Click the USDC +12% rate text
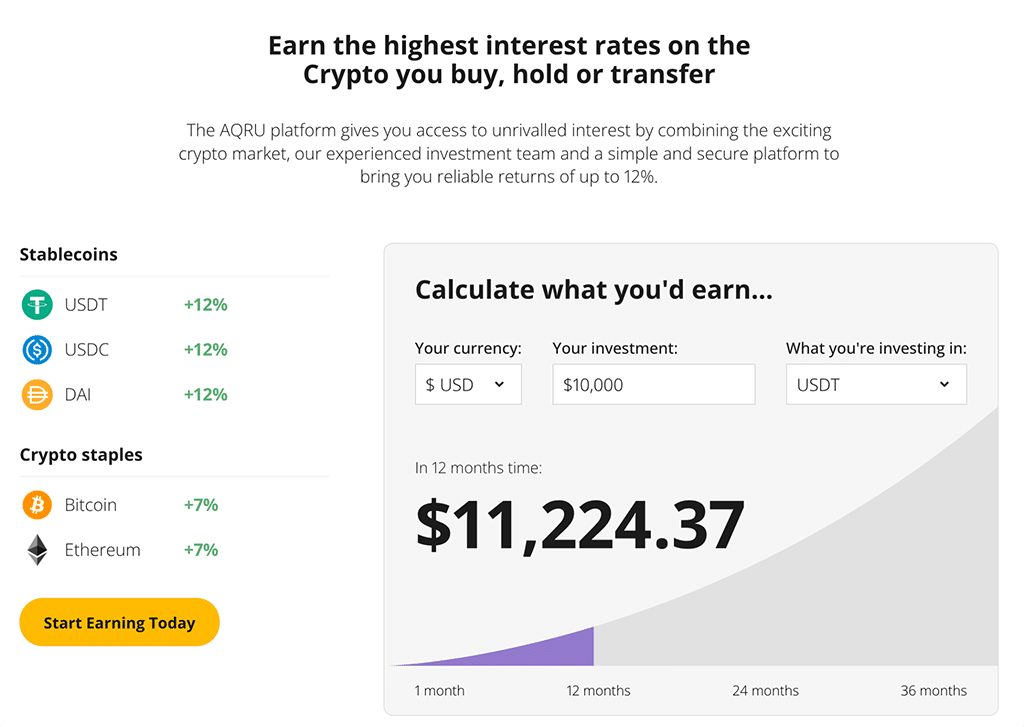 [206, 350]
